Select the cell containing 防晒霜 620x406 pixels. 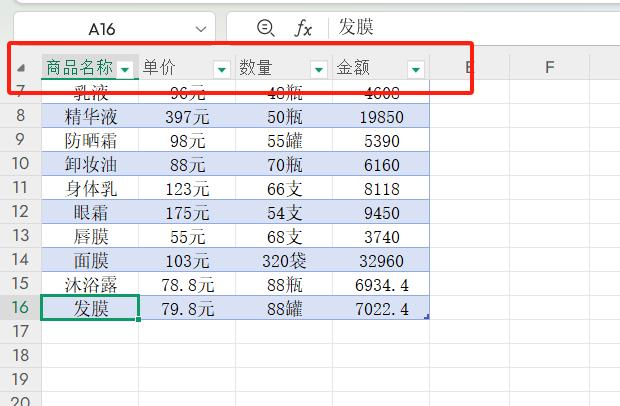pyautogui.click(x=90, y=140)
